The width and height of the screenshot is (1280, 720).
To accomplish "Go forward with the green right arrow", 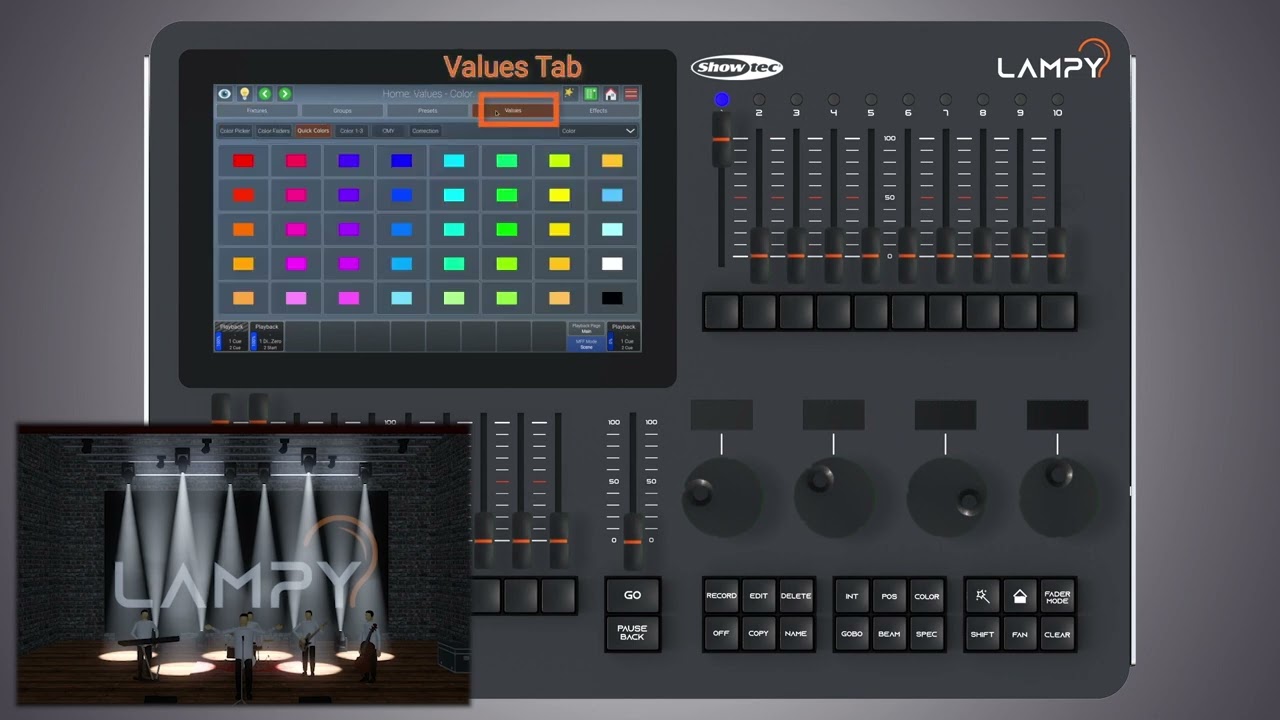I will tap(285, 94).
